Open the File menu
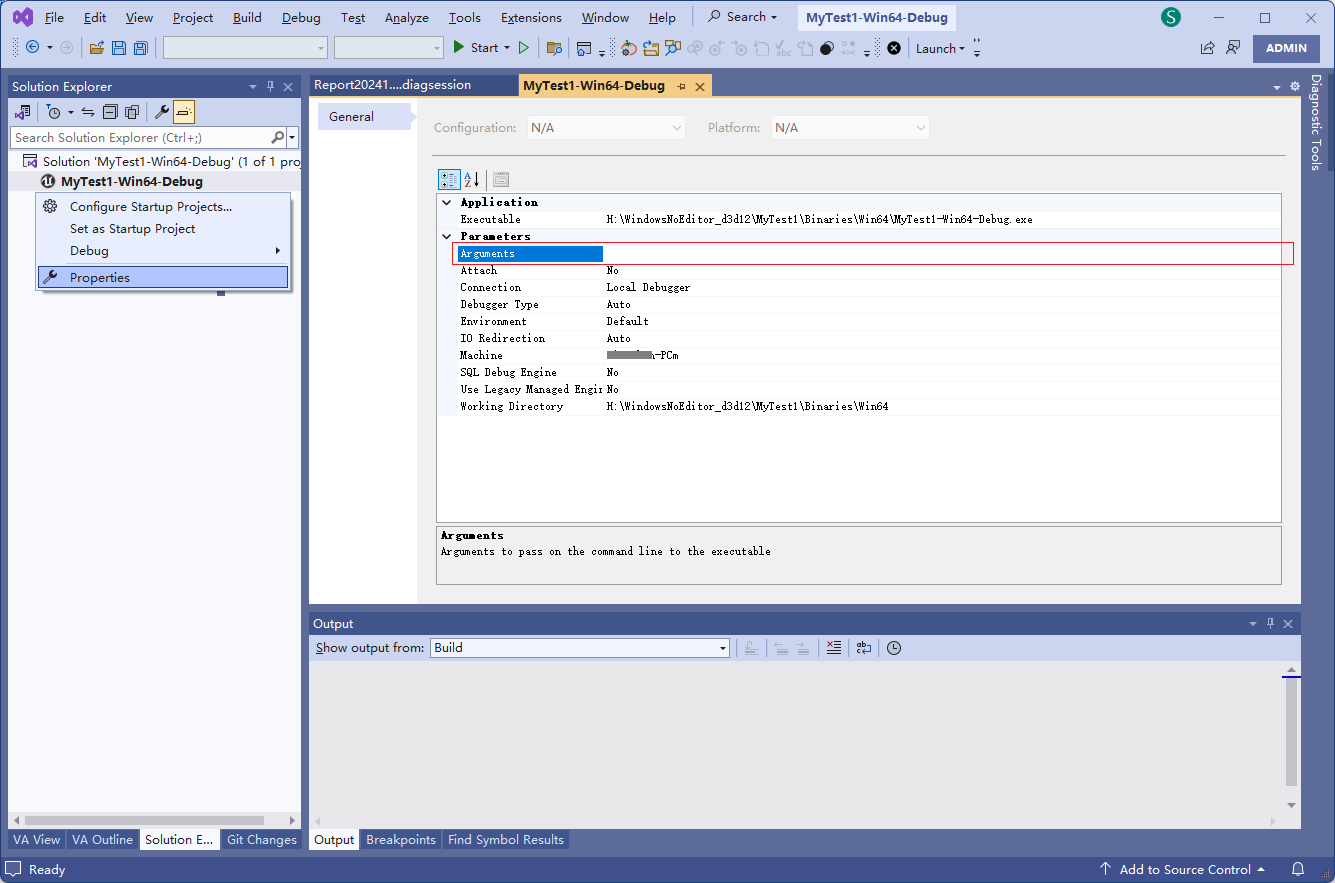The height and width of the screenshot is (883, 1335). point(54,17)
